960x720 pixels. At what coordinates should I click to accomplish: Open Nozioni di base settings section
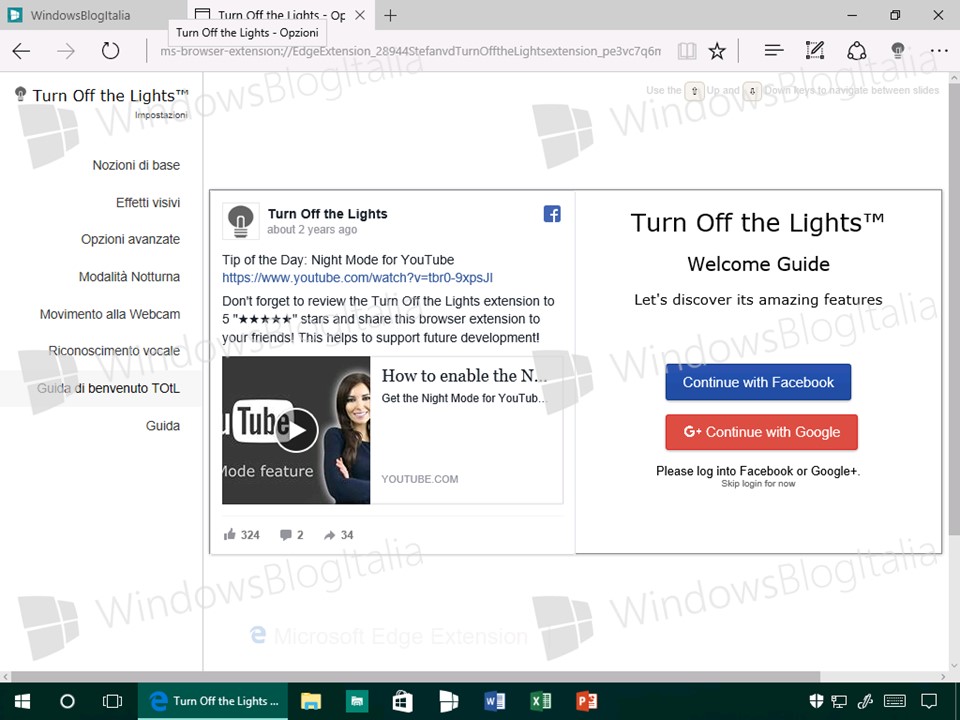(136, 165)
